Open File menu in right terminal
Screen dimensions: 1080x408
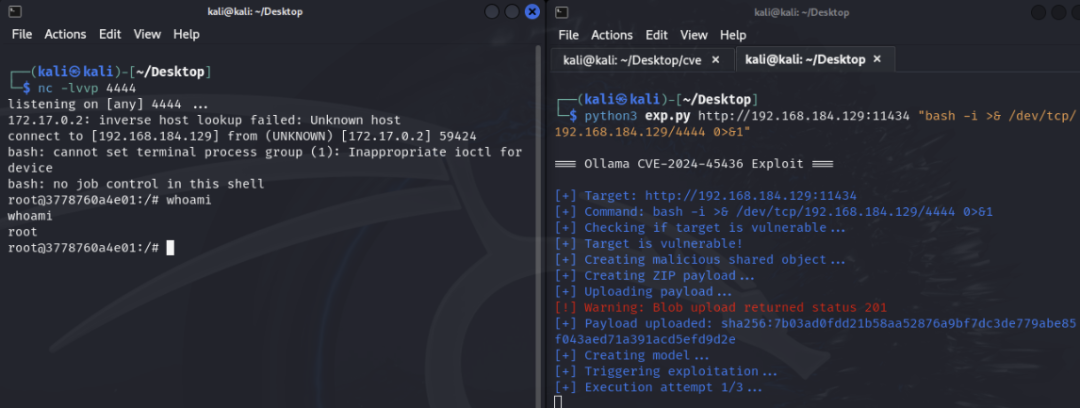coord(568,34)
